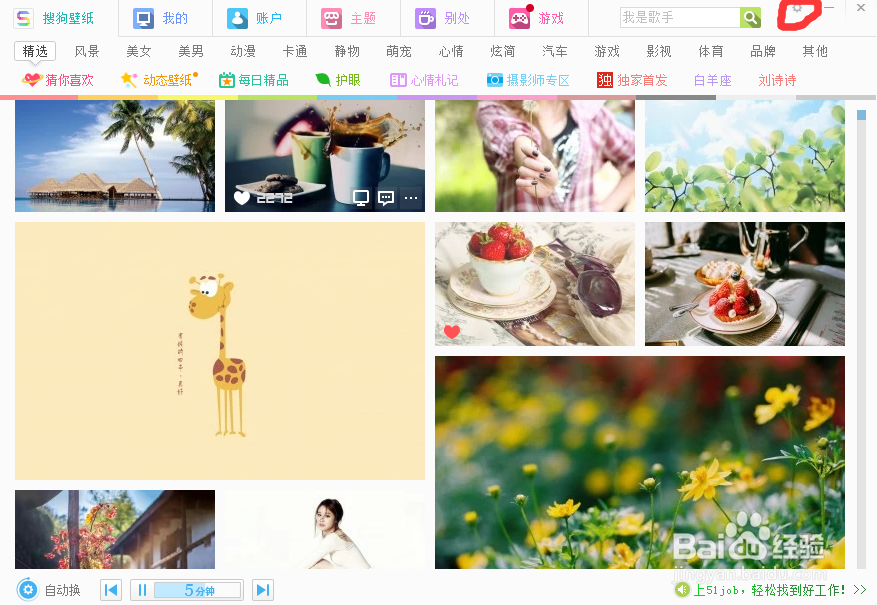Image resolution: width=877 pixels, height=605 pixels.
Task: Open the 我的 (My) monitor tab
Action: tap(161, 18)
